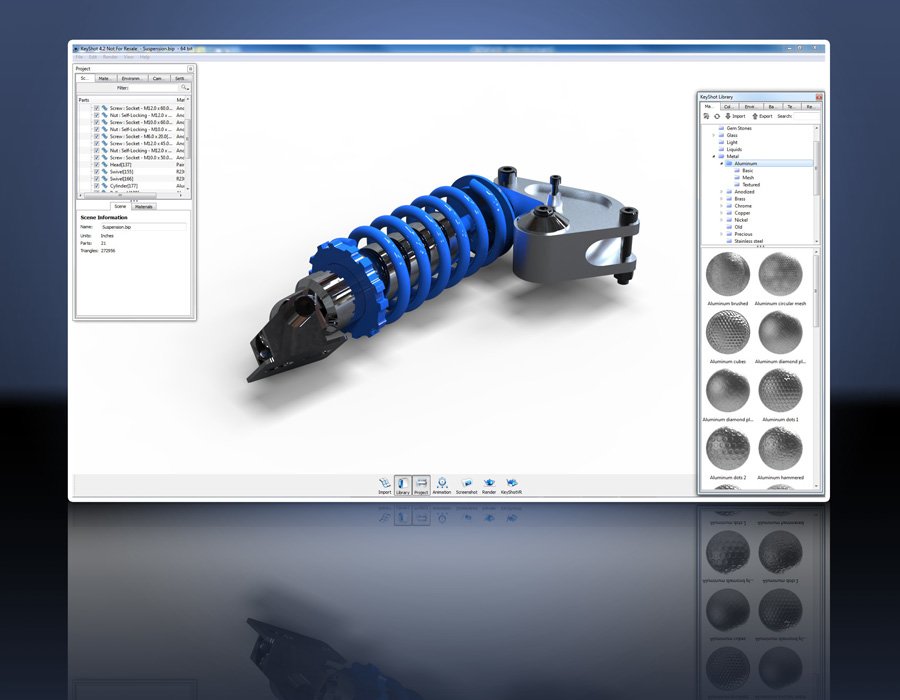Expand the Precious folder

tap(721, 234)
